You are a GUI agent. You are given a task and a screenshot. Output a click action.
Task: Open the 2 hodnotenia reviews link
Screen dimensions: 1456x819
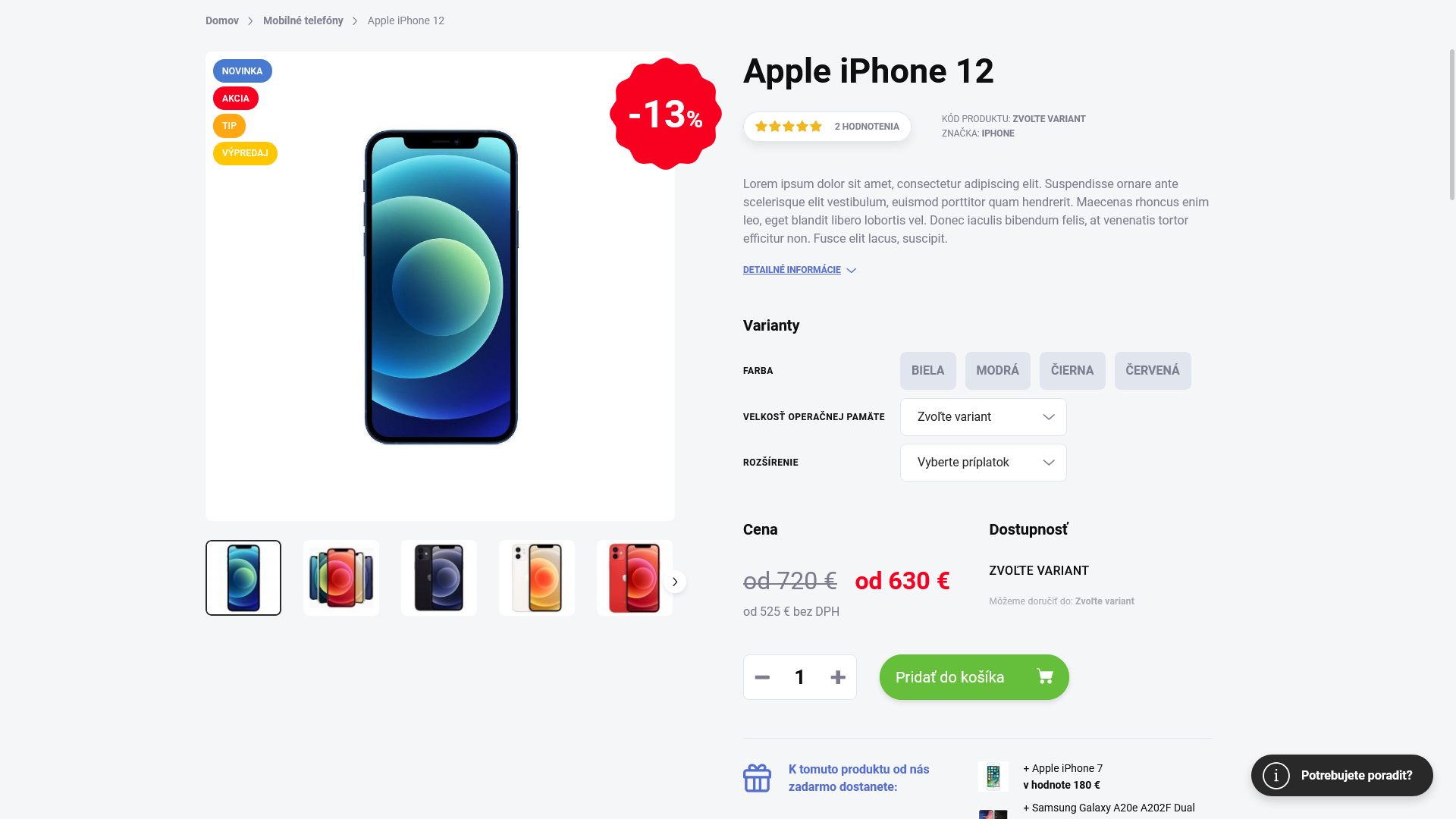[867, 127]
